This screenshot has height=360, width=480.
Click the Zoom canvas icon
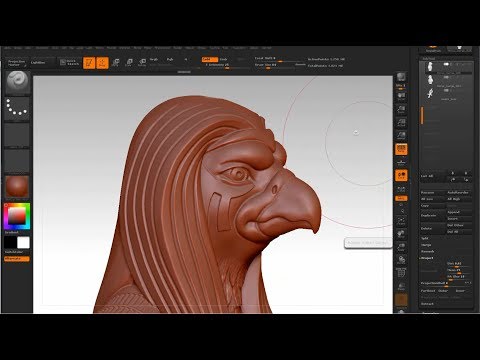401,110
